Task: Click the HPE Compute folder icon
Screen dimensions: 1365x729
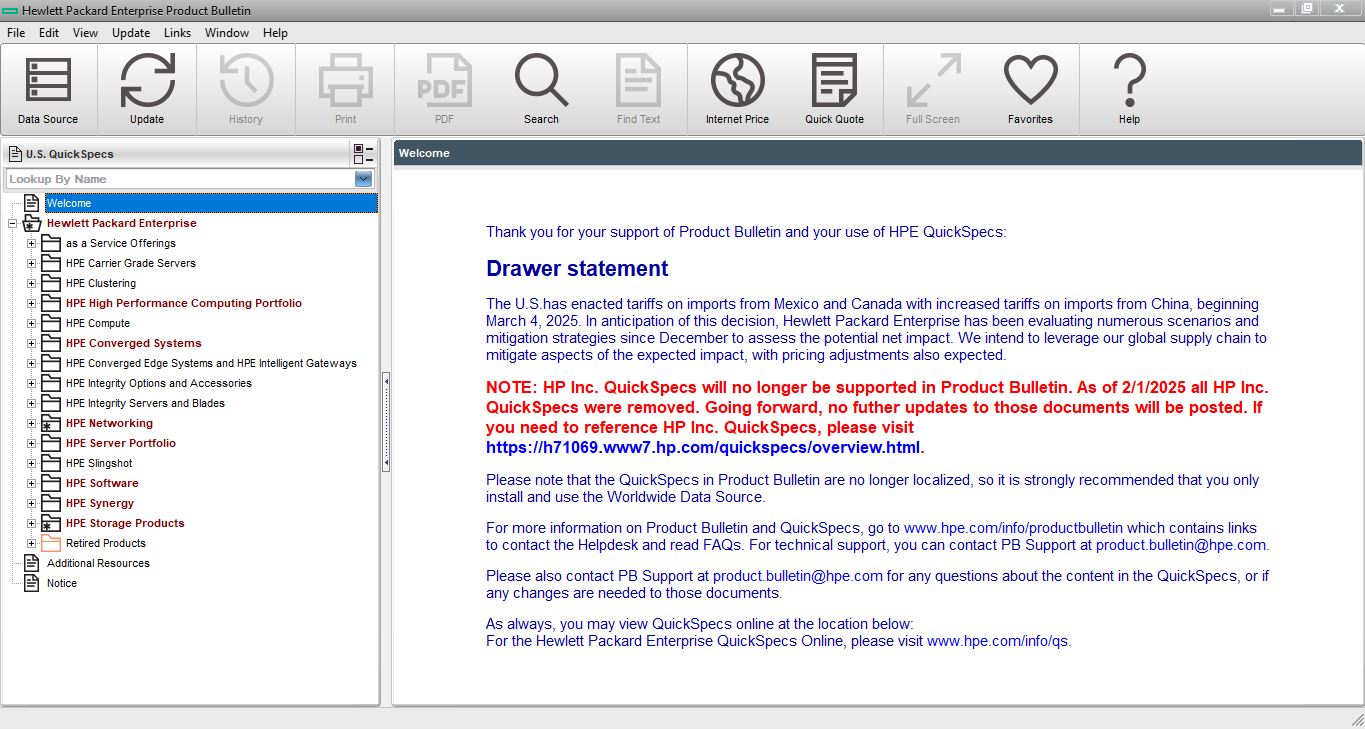Action: [x=51, y=323]
